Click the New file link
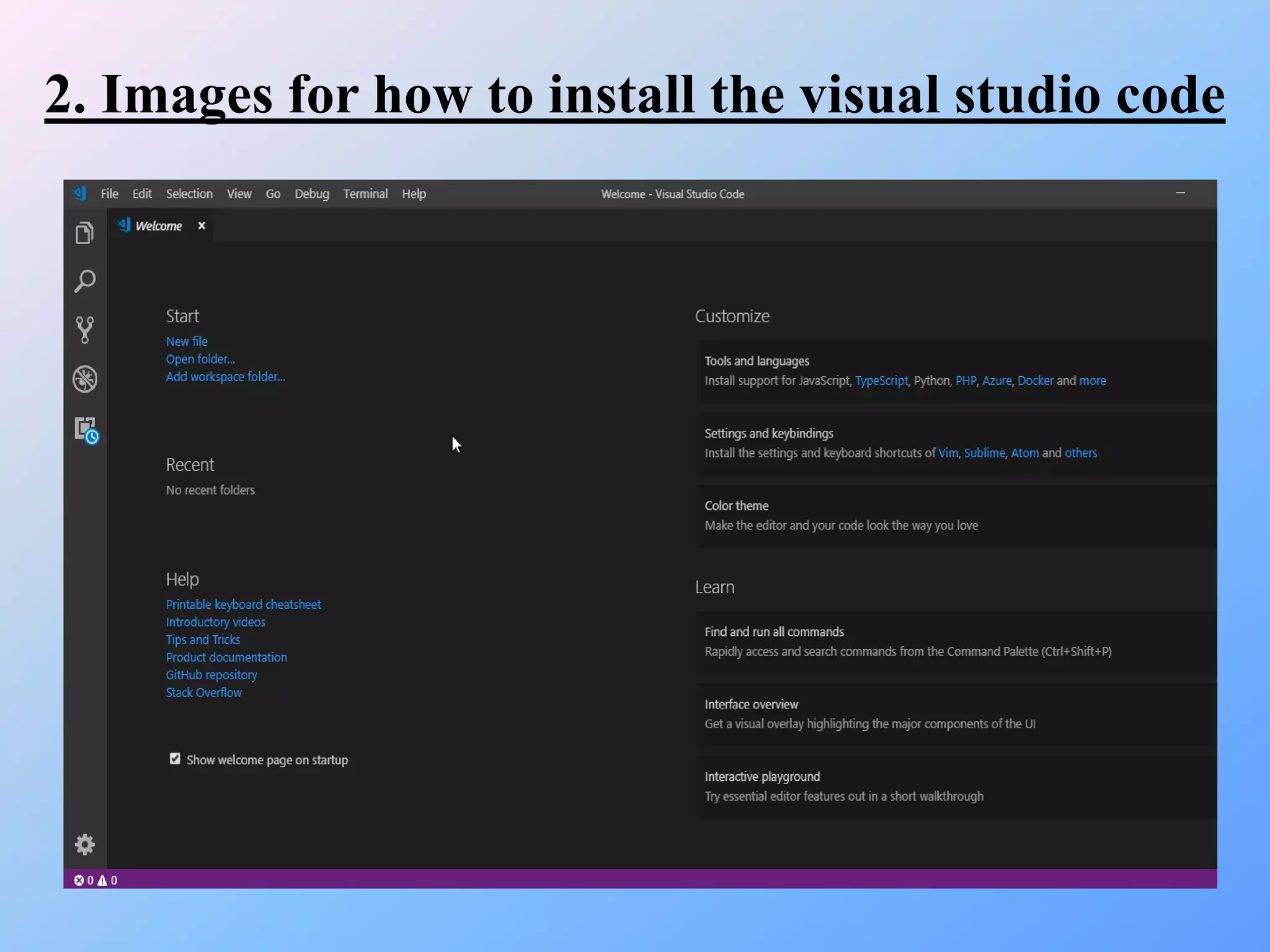This screenshot has height=952, width=1270. [x=187, y=342]
